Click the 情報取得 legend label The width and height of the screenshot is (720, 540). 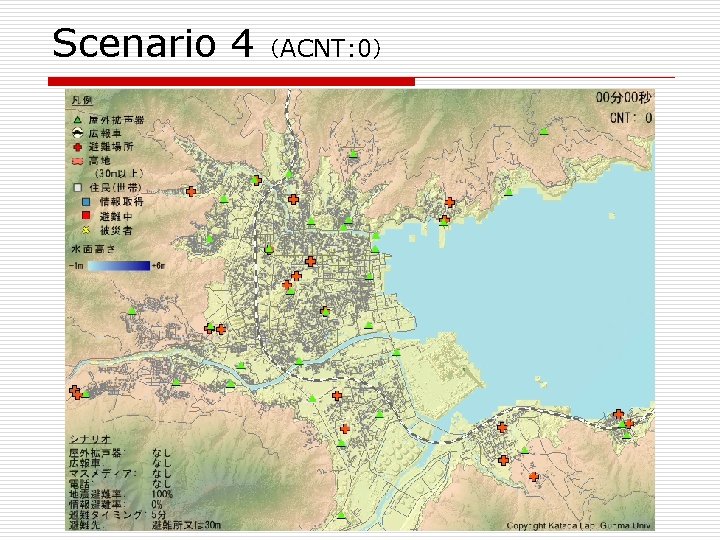(122, 201)
